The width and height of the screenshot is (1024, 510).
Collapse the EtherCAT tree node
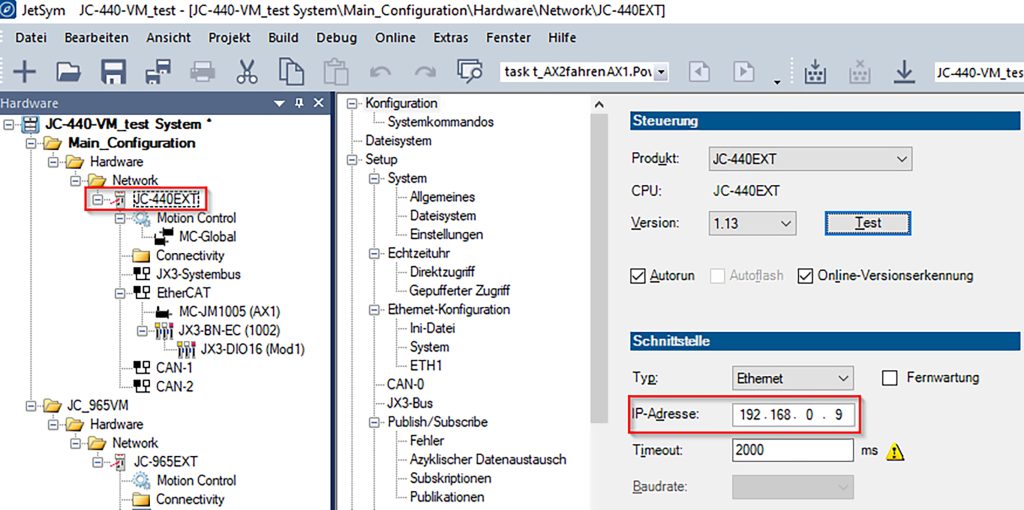[120, 293]
